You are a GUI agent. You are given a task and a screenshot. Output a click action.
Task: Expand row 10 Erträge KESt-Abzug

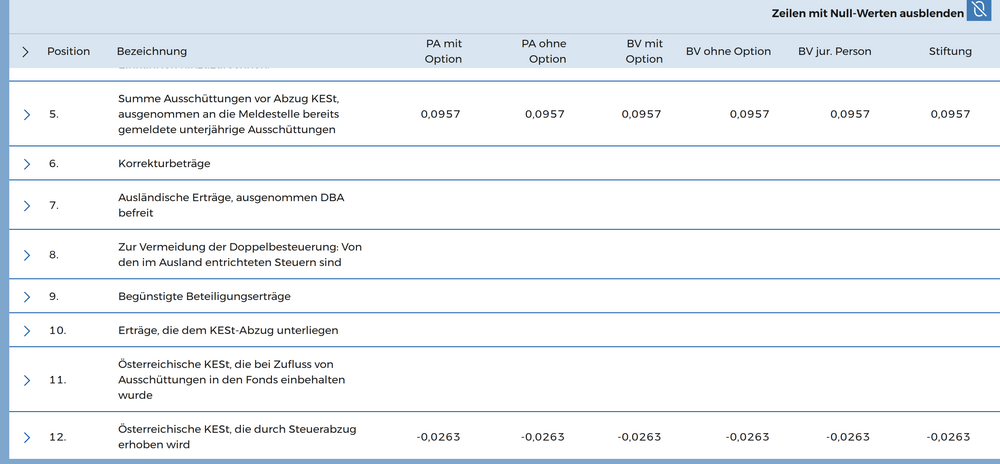click(27, 330)
